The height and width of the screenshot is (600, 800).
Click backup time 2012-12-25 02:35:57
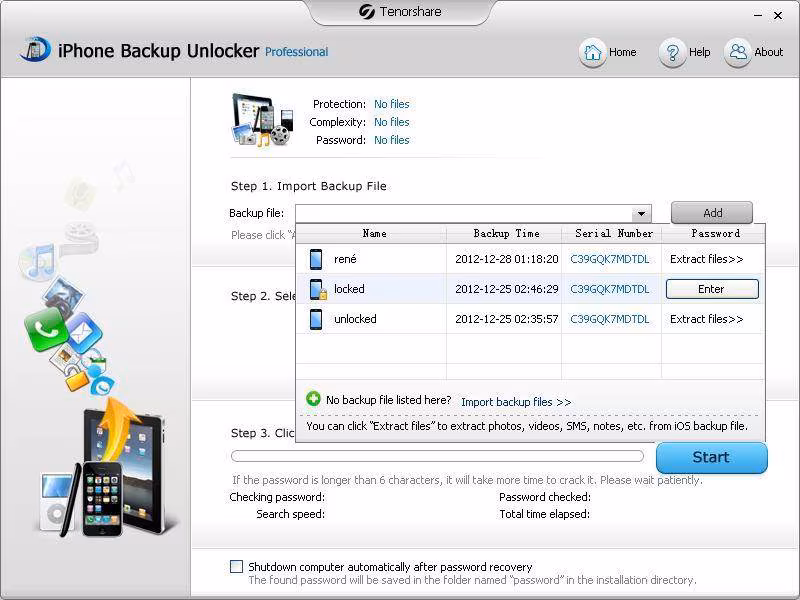[x=507, y=319]
